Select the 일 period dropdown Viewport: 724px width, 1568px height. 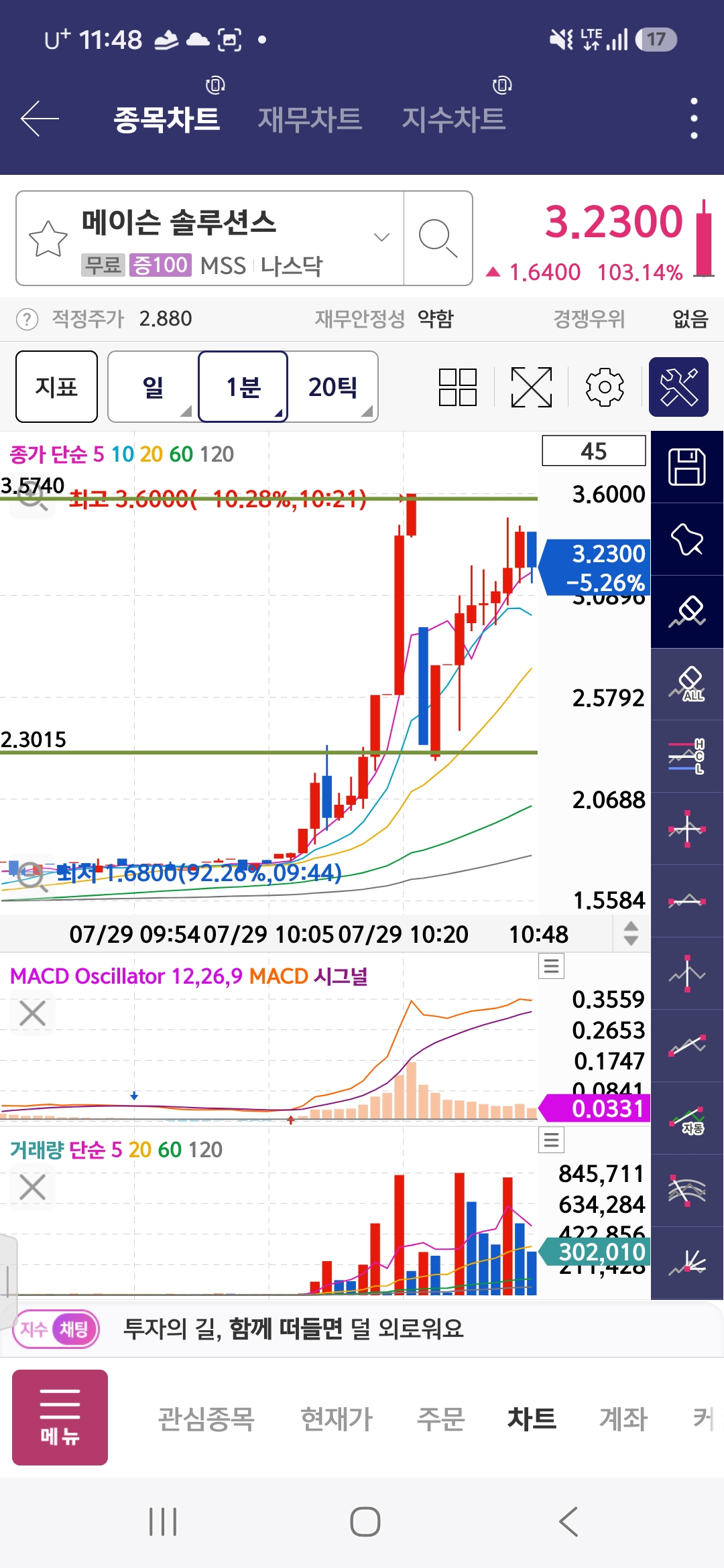(153, 387)
